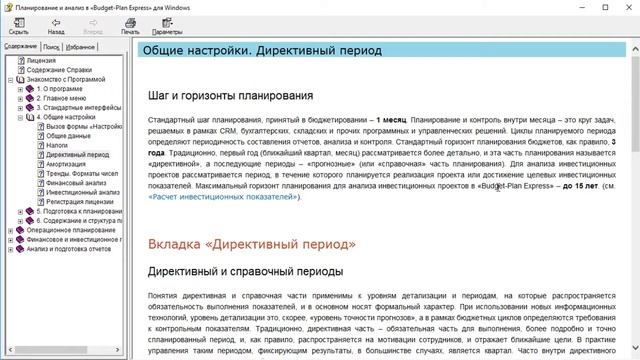640x360 pixels.
Task: Expand the Анализ и подготовка отчетов node
Action: click(x=11, y=249)
